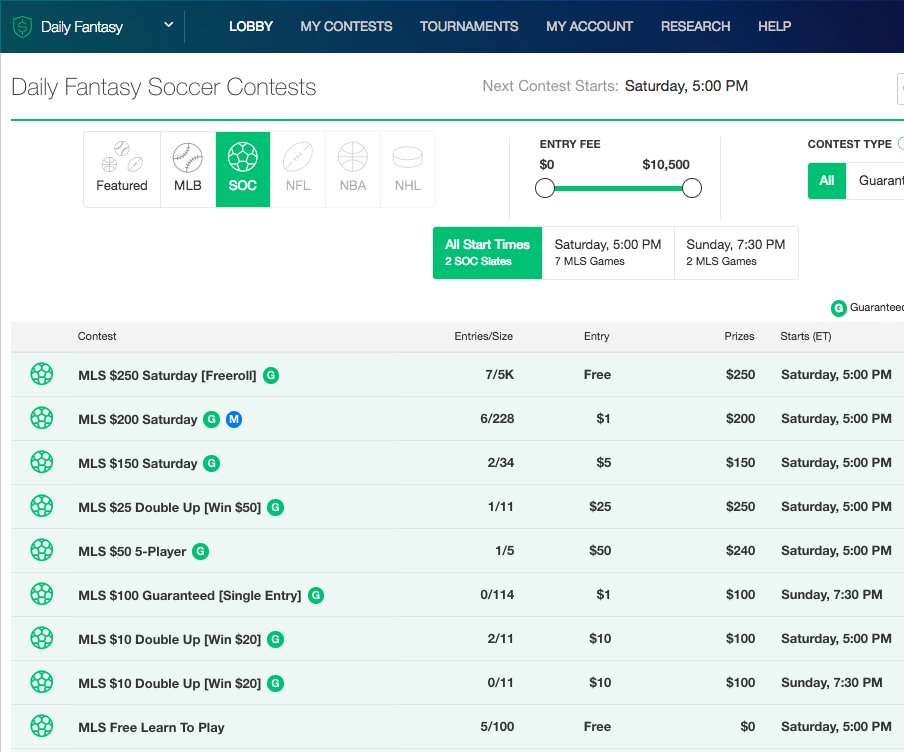Click G badge on $10 Double Up starting Sunday

tap(276, 683)
